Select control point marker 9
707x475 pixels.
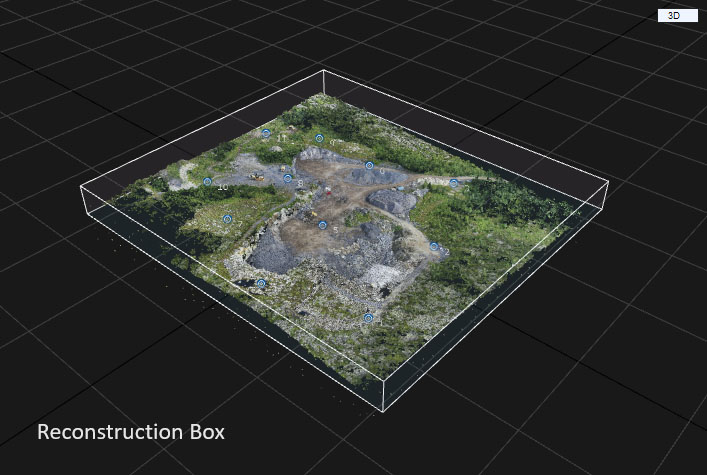[319, 138]
